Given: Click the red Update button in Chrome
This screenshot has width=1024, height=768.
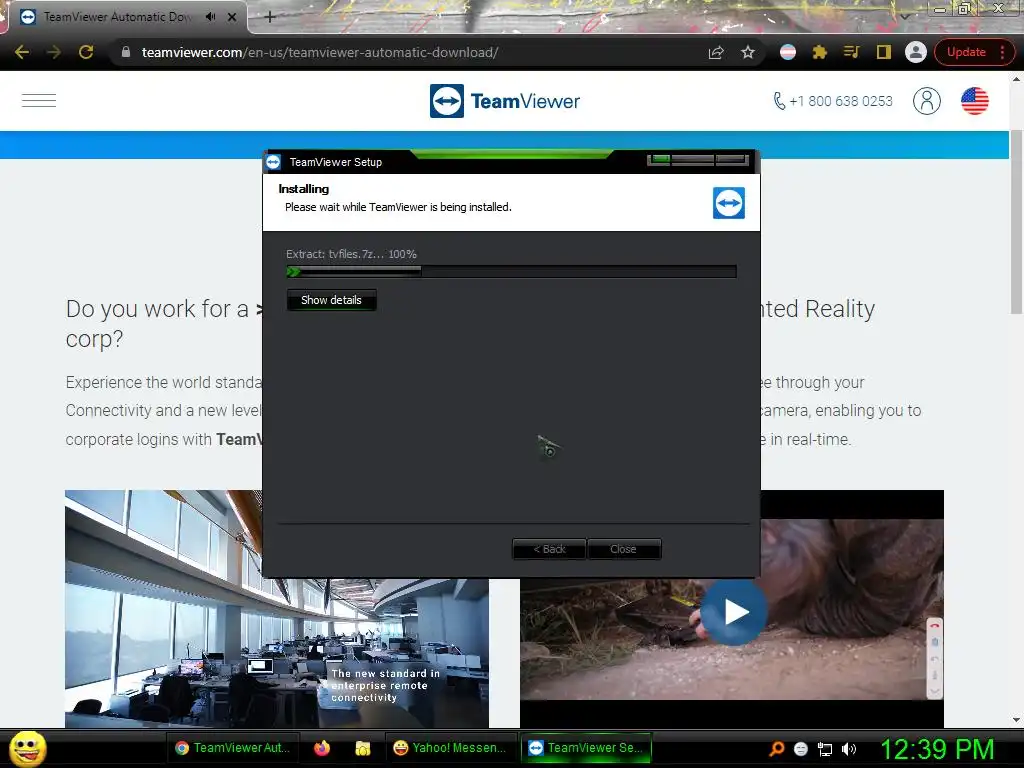Looking at the screenshot, I should click(x=966, y=52).
